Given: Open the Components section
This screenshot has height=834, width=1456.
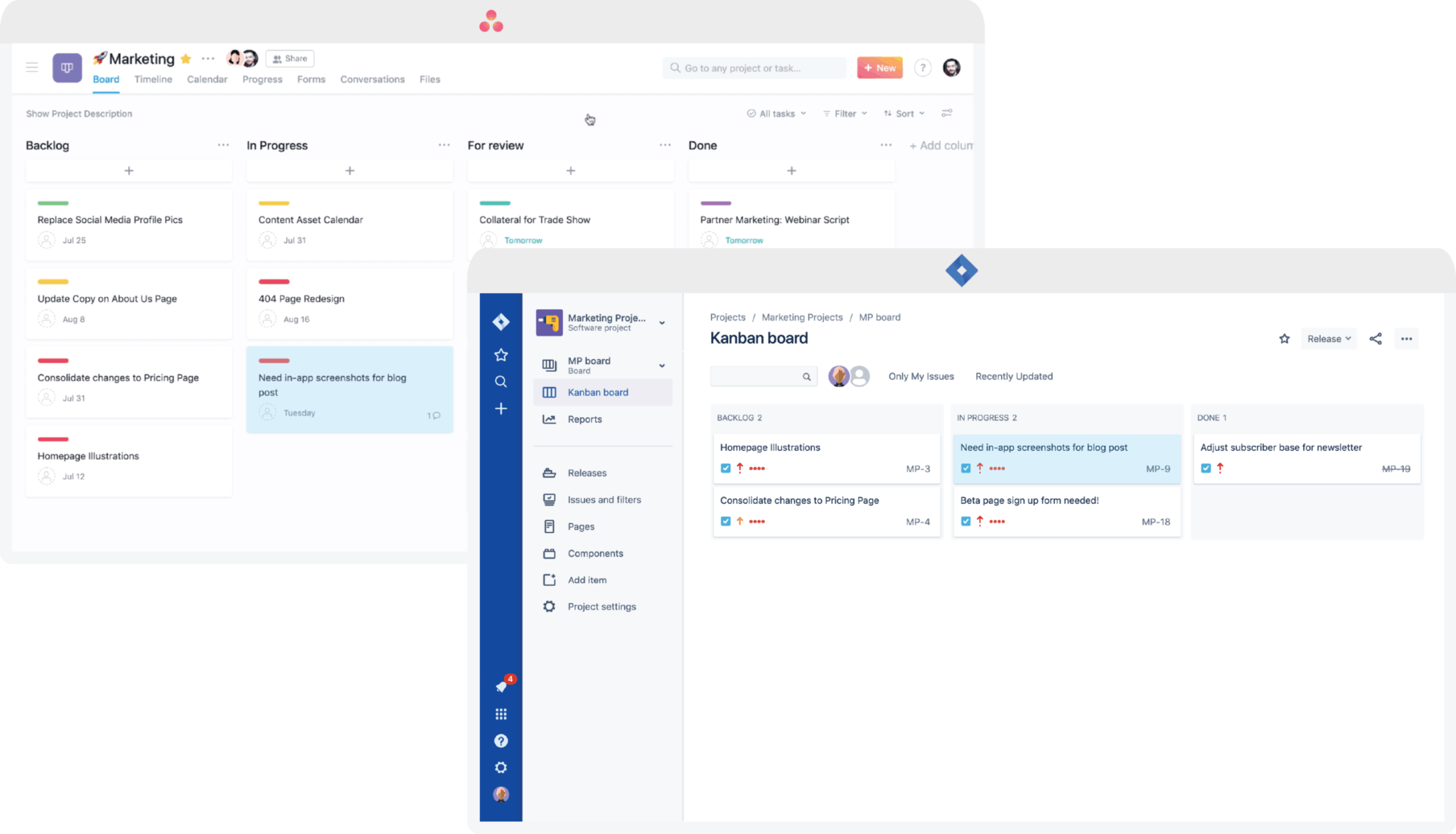Looking at the screenshot, I should pos(595,553).
